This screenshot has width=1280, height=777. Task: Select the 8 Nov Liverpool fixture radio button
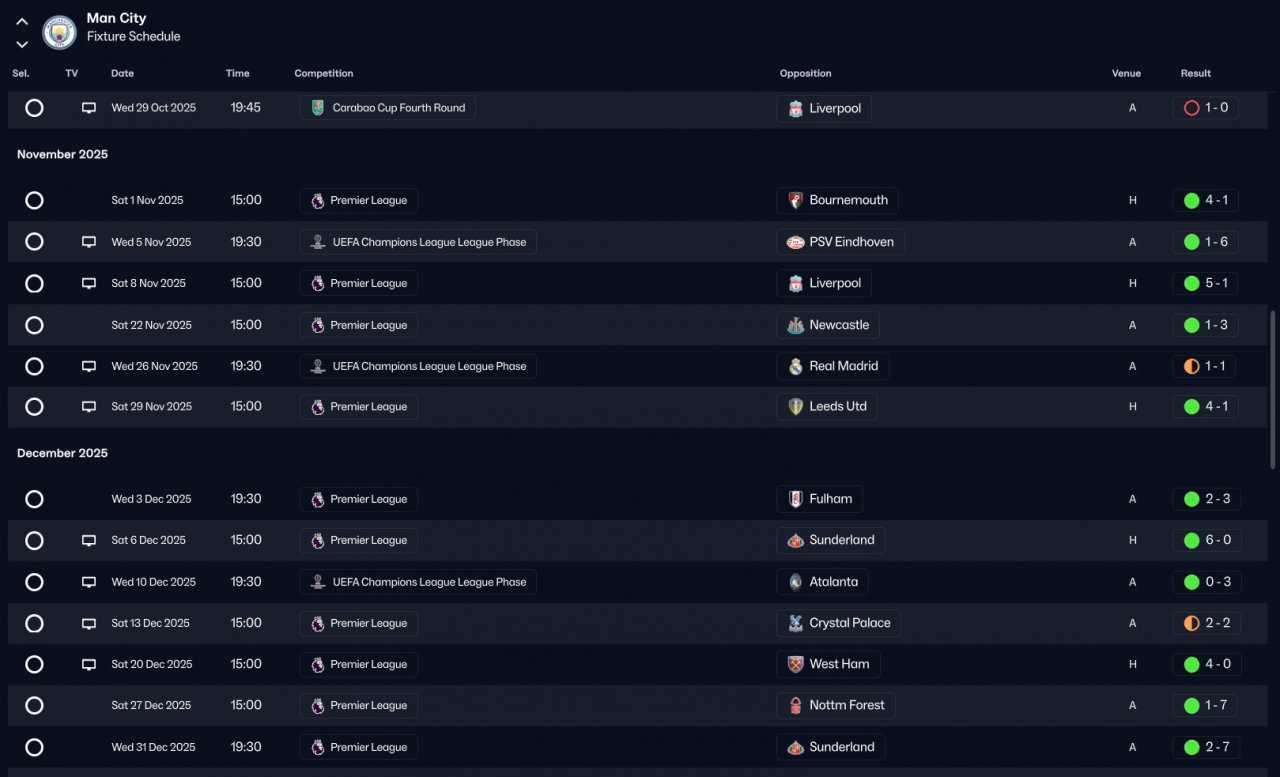(34, 283)
